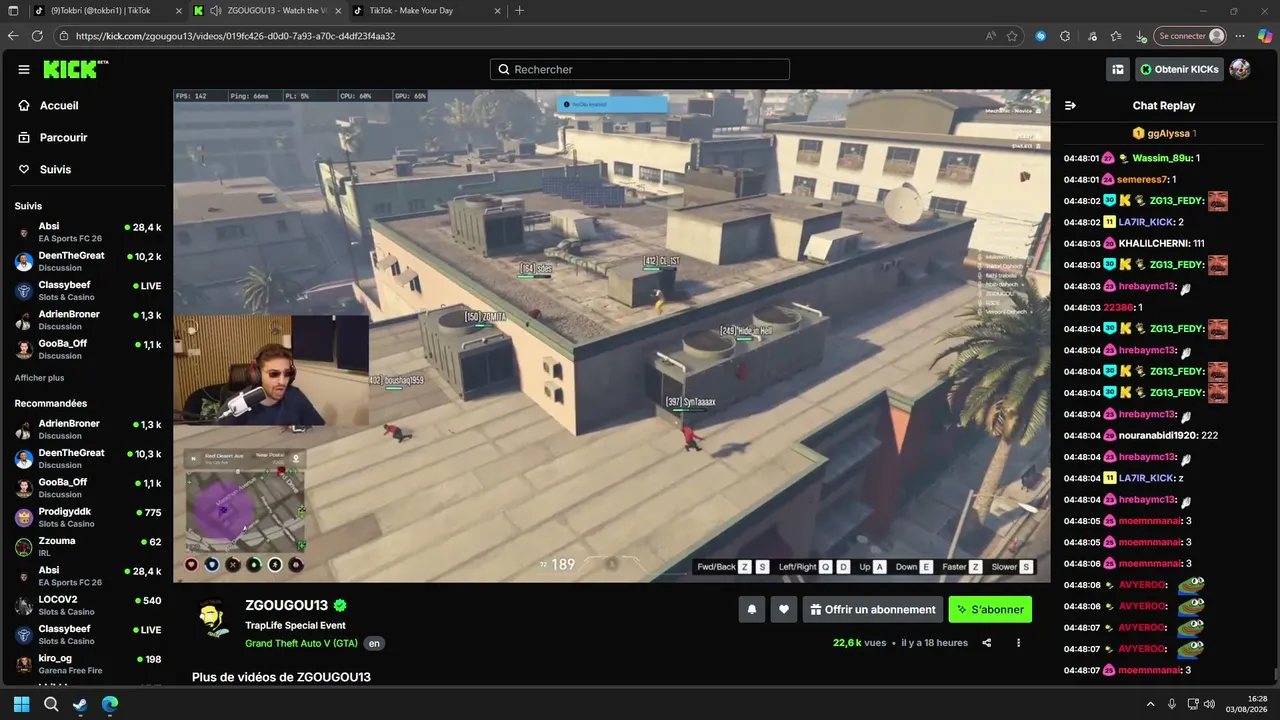Click KHALILCHERNI username in chat
The image size is (1280, 720).
[1154, 244]
